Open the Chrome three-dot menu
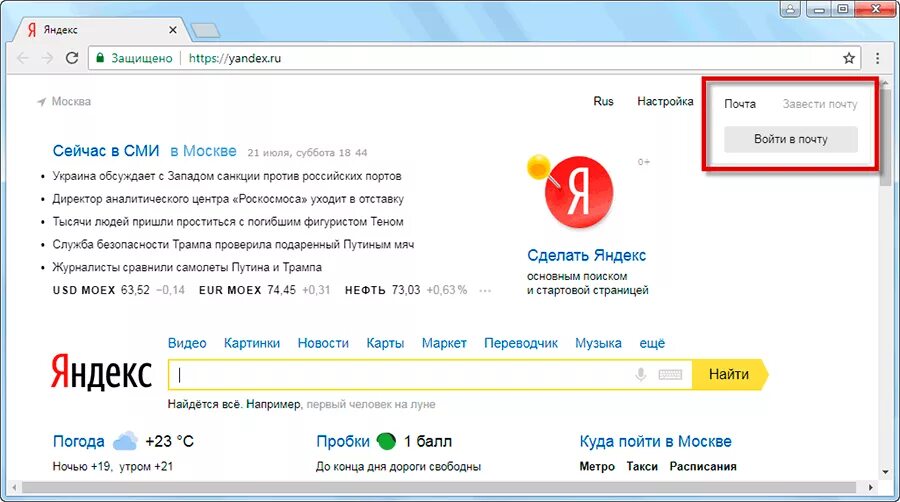The width and height of the screenshot is (900, 502). (877, 58)
